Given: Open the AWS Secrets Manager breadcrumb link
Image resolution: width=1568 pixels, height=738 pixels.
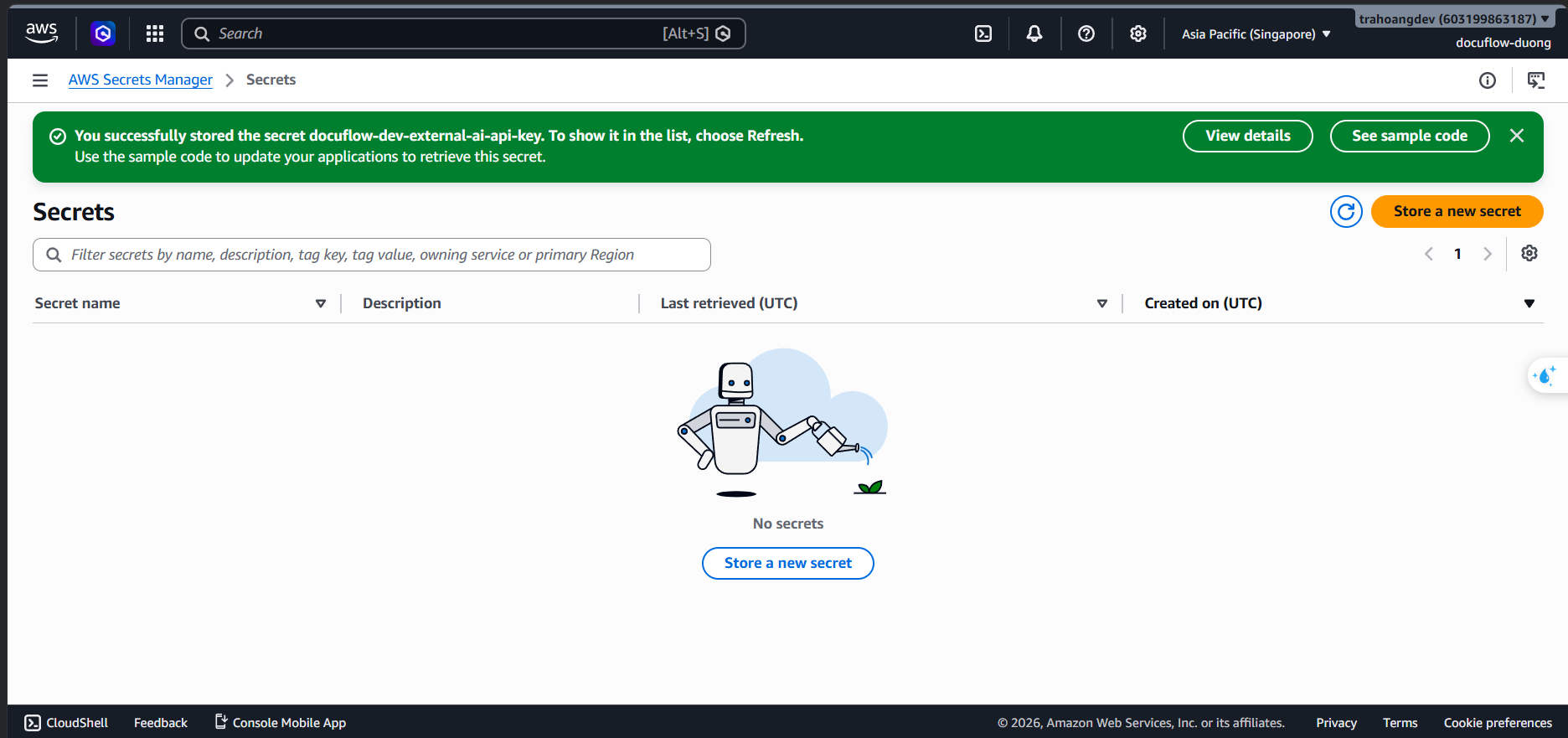Looking at the screenshot, I should [141, 80].
